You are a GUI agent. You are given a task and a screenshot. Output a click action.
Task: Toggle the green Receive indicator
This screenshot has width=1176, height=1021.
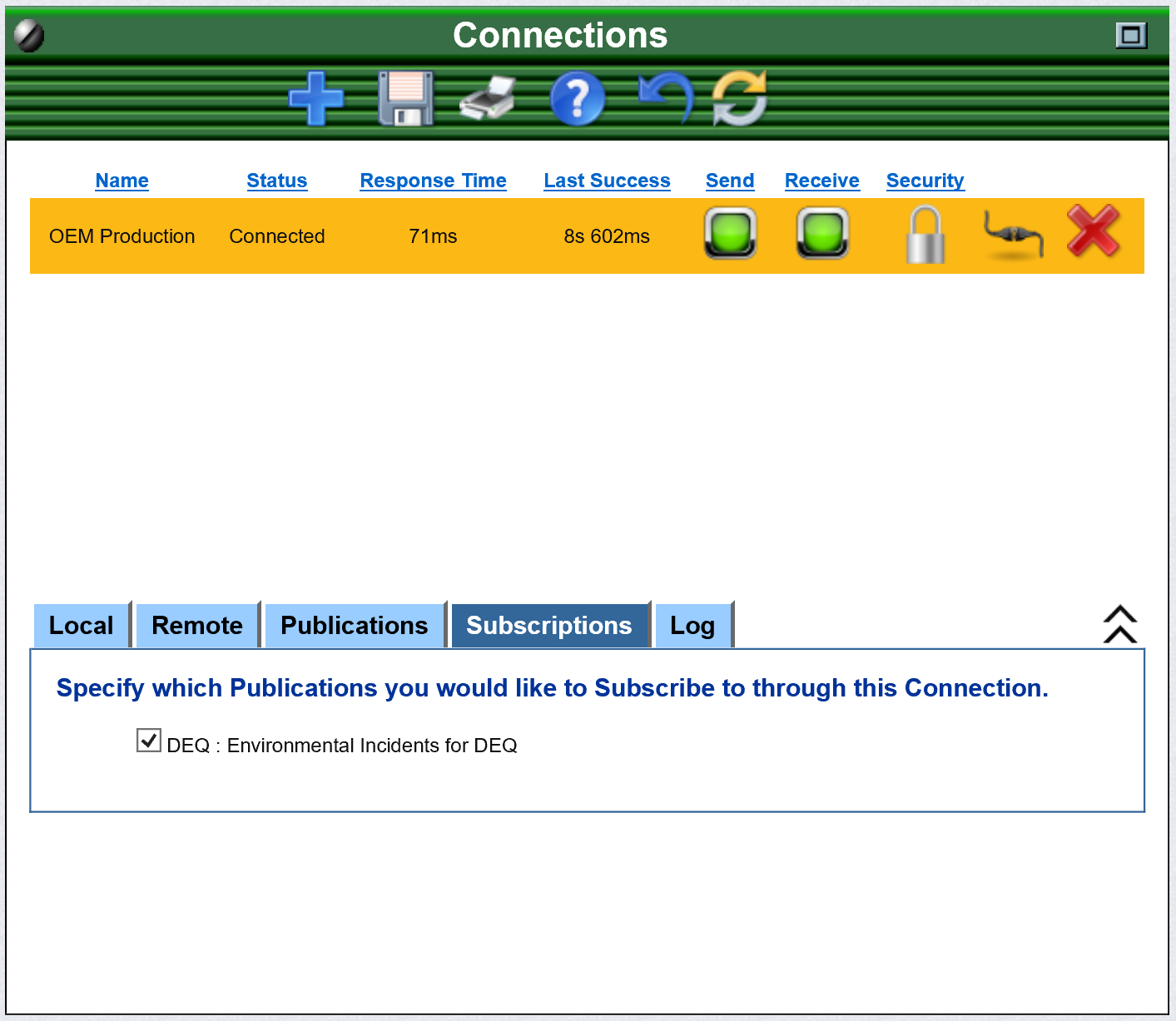(822, 233)
